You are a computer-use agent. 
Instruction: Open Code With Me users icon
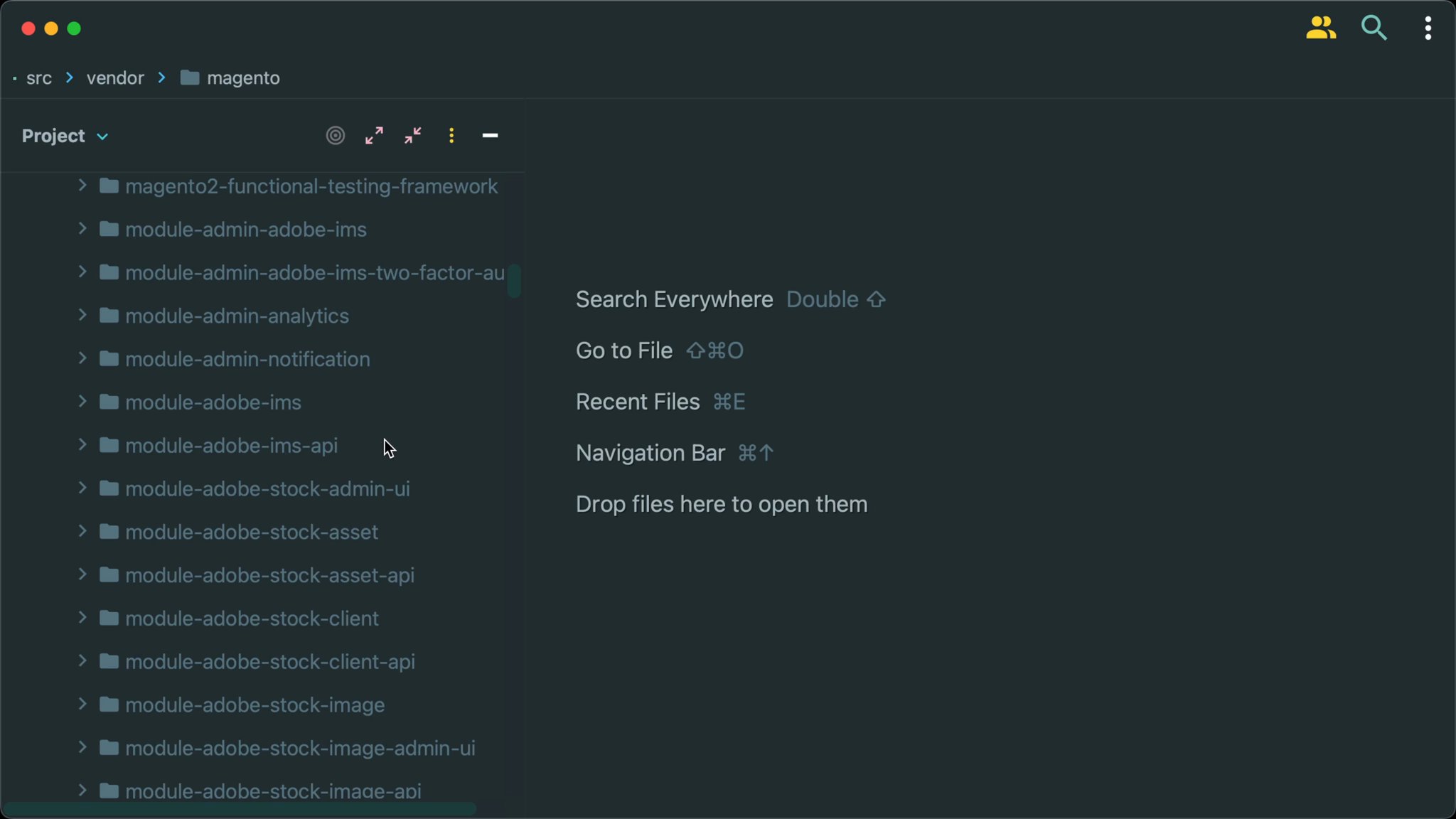[1321, 28]
